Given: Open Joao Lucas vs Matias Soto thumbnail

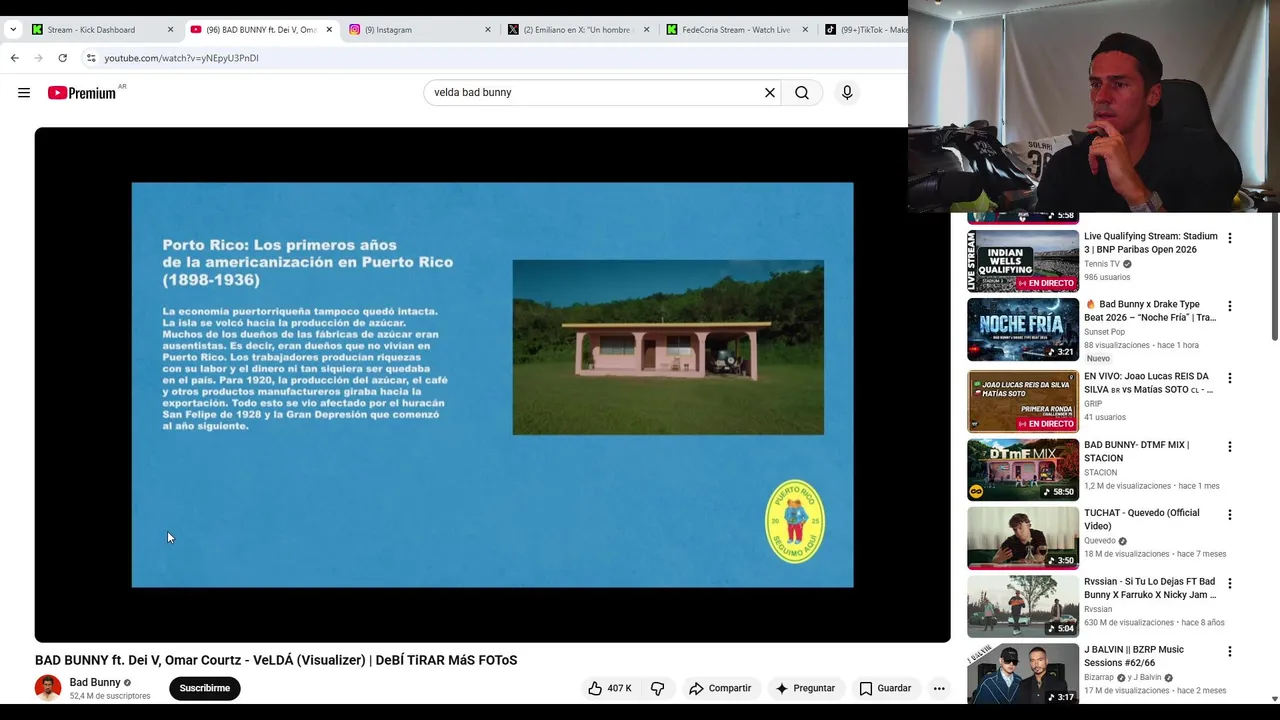Looking at the screenshot, I should [1023, 401].
